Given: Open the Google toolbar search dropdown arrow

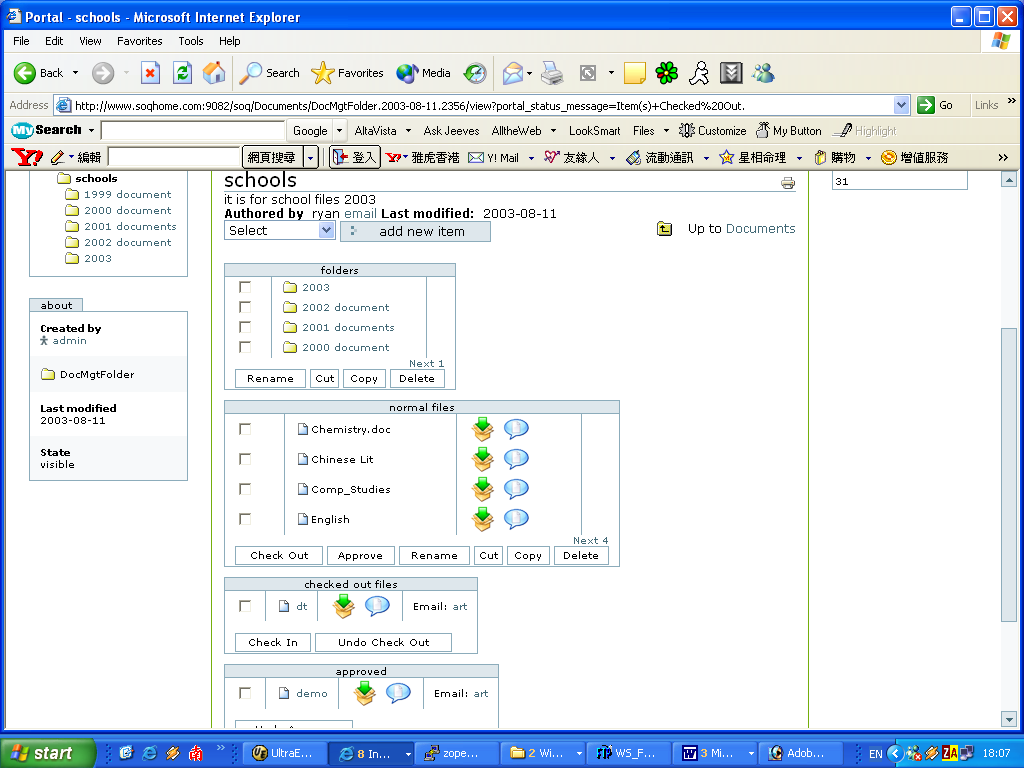Looking at the screenshot, I should point(340,131).
